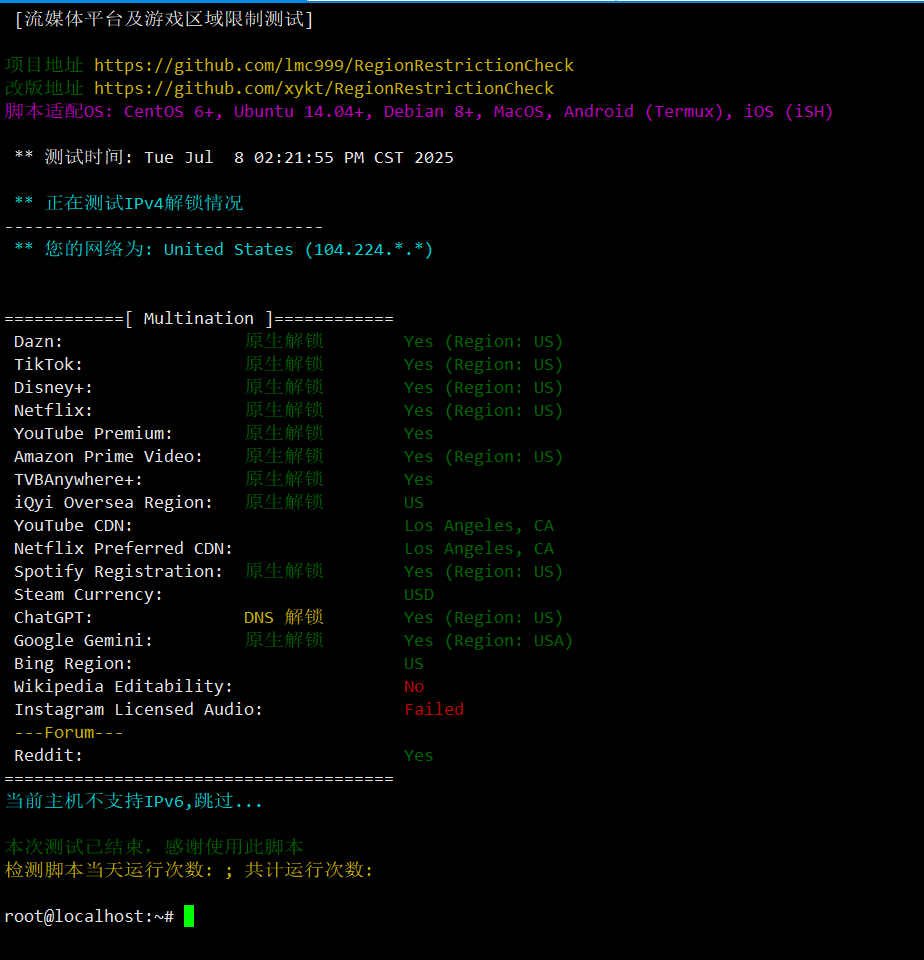Click the US value for Bing Region

(x=414, y=664)
